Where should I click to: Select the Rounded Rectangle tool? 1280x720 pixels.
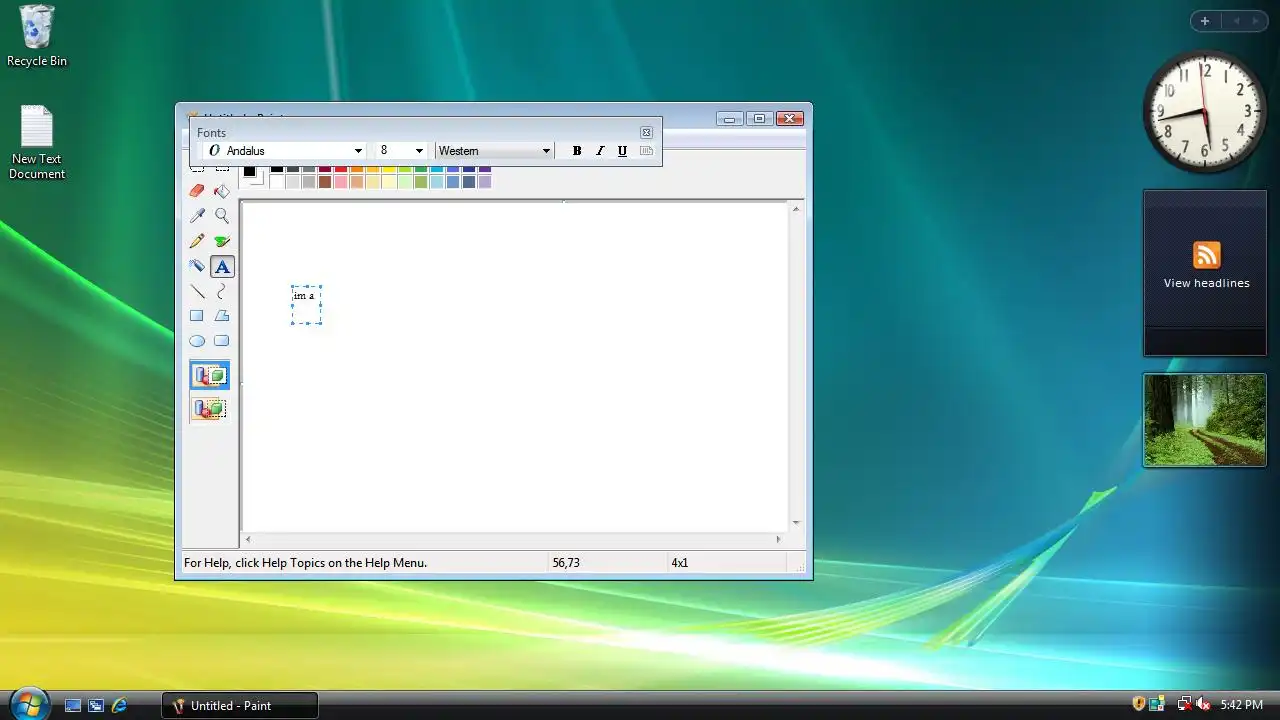click(222, 341)
